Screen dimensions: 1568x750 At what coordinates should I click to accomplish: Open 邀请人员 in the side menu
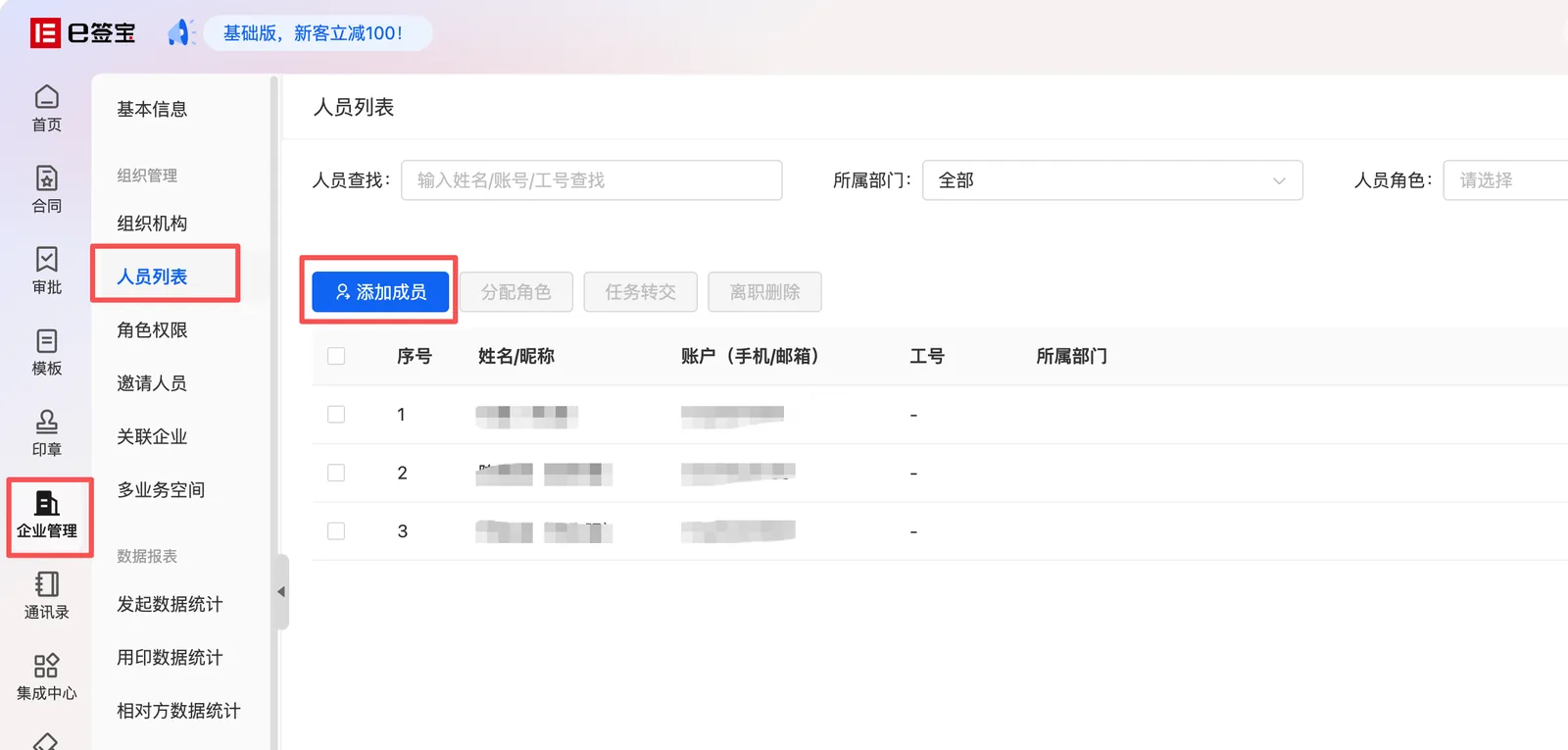(x=152, y=383)
